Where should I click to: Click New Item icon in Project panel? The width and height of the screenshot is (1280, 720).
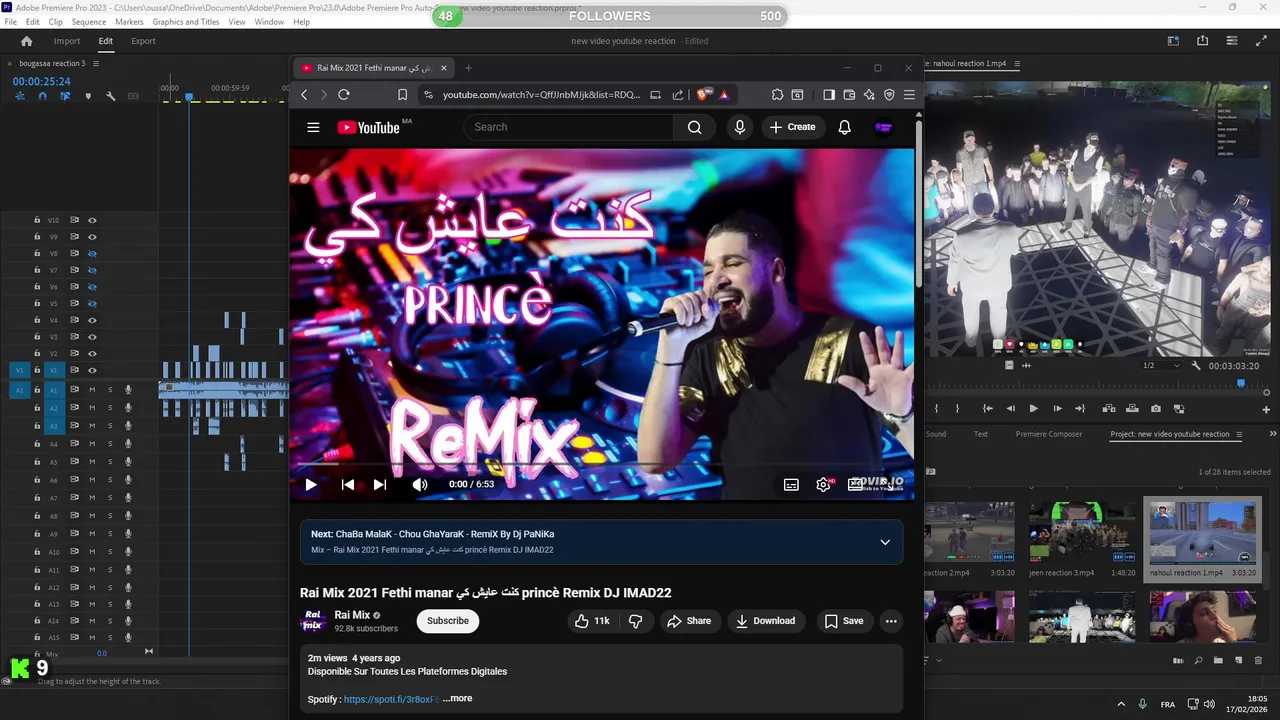click(x=1238, y=660)
